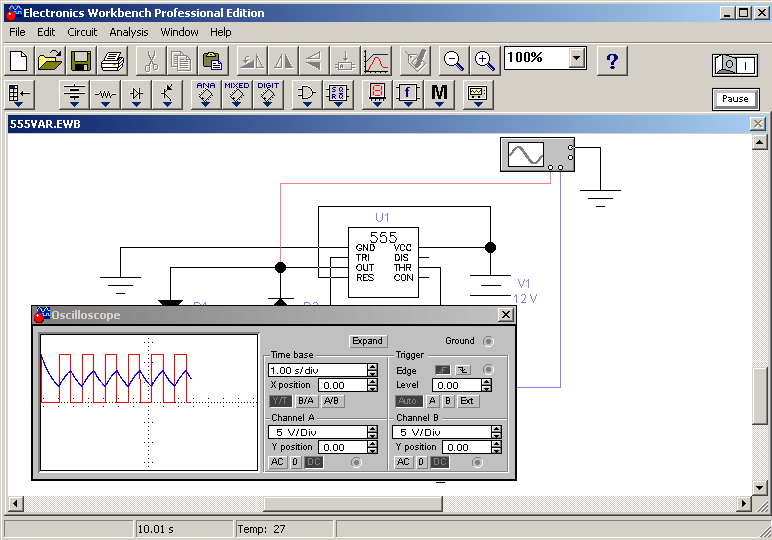Set trigger source to Ext
This screenshot has width=772, height=540.
467,401
